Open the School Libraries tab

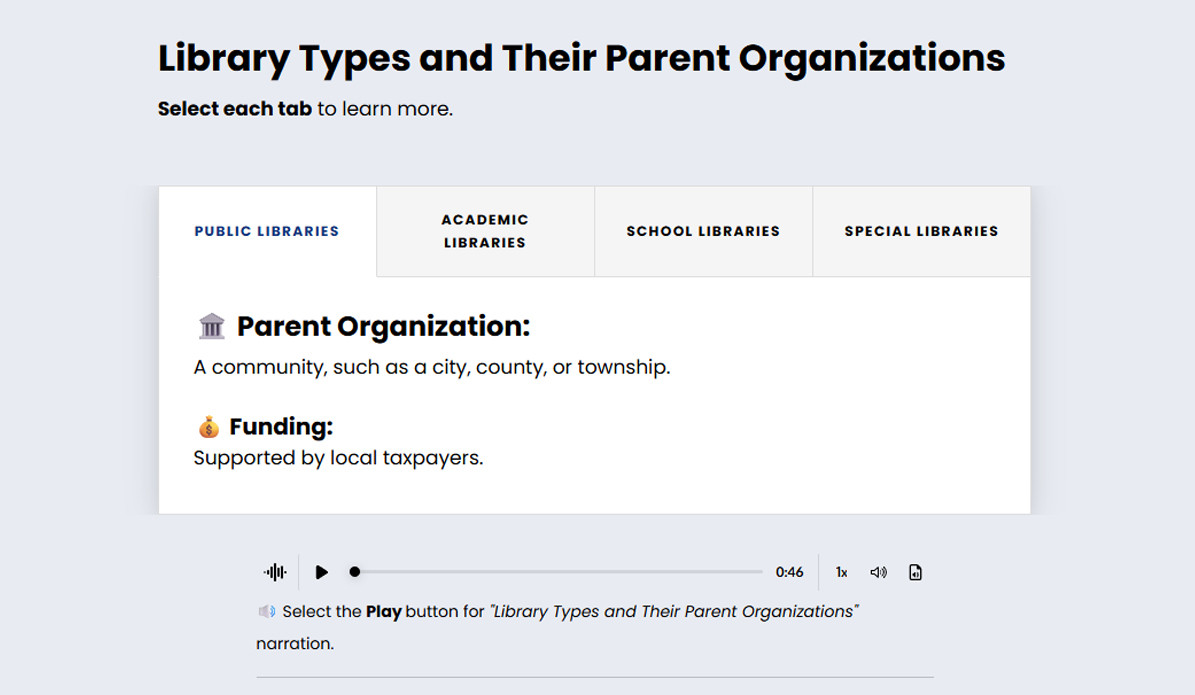(x=703, y=231)
